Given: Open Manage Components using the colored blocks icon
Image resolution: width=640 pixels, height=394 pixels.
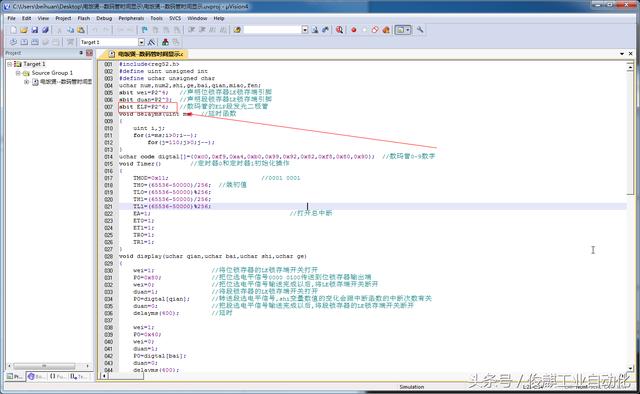Looking at the screenshot, I should click(165, 42).
